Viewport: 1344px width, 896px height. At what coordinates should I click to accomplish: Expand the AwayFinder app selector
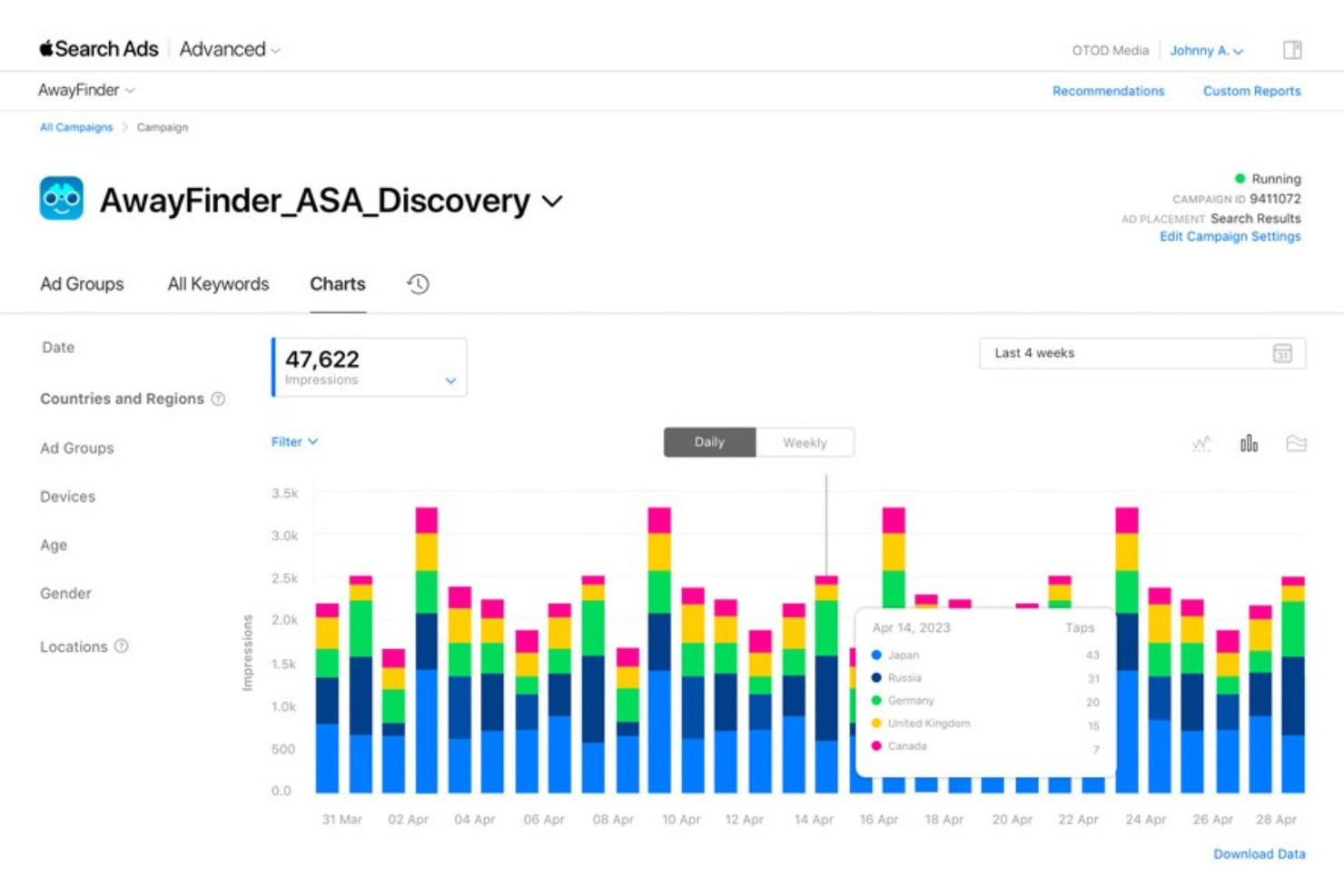point(86,90)
